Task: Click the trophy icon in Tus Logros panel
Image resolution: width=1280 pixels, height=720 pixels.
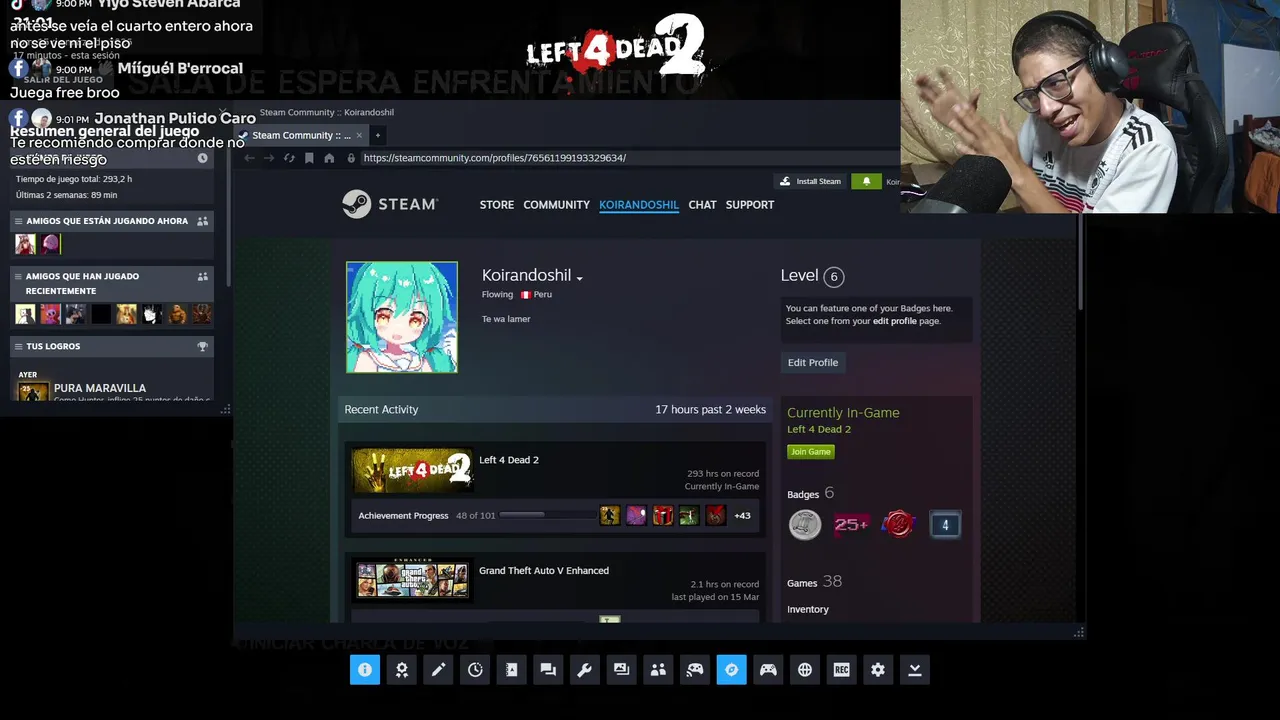Action: pos(202,346)
